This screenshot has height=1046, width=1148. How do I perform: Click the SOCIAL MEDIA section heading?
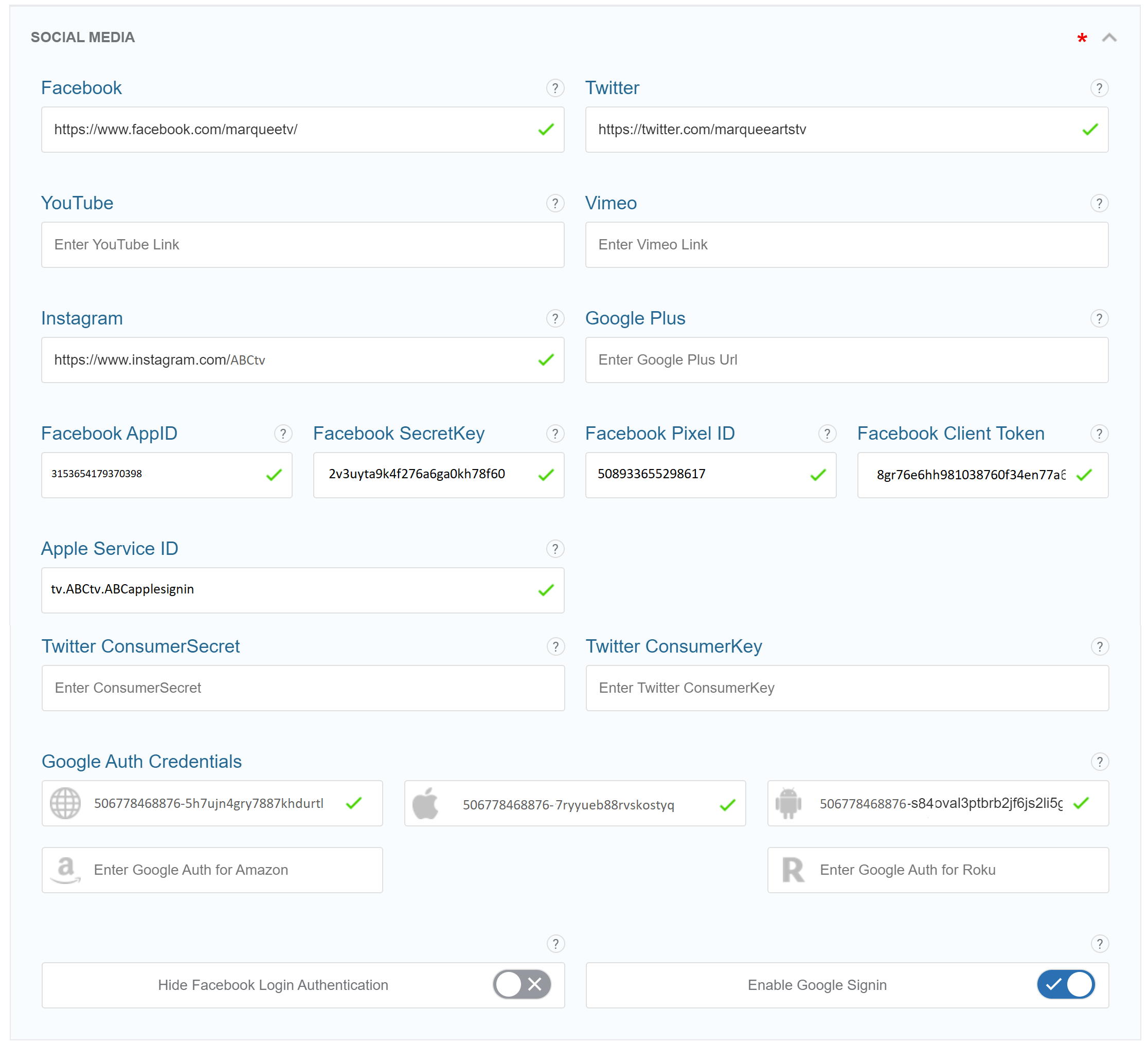click(x=83, y=38)
